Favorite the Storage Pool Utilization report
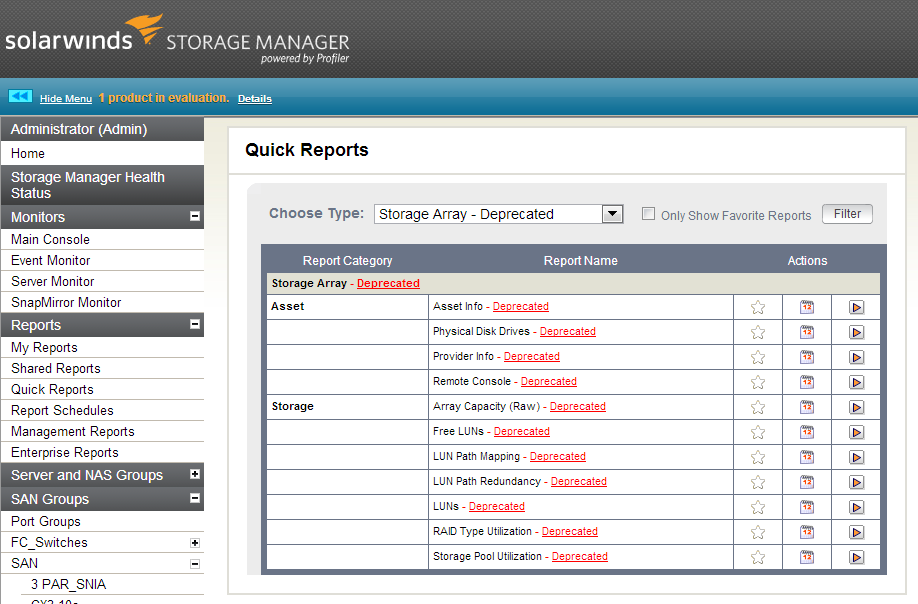 coord(758,557)
